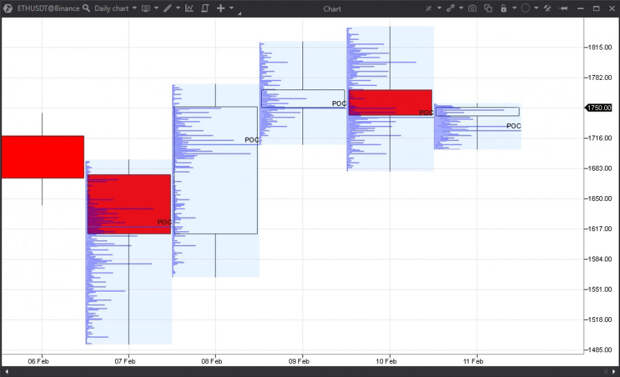This screenshot has width=620, height=377.
Task: Click the duplicate chart window icon
Action: click(488, 8)
